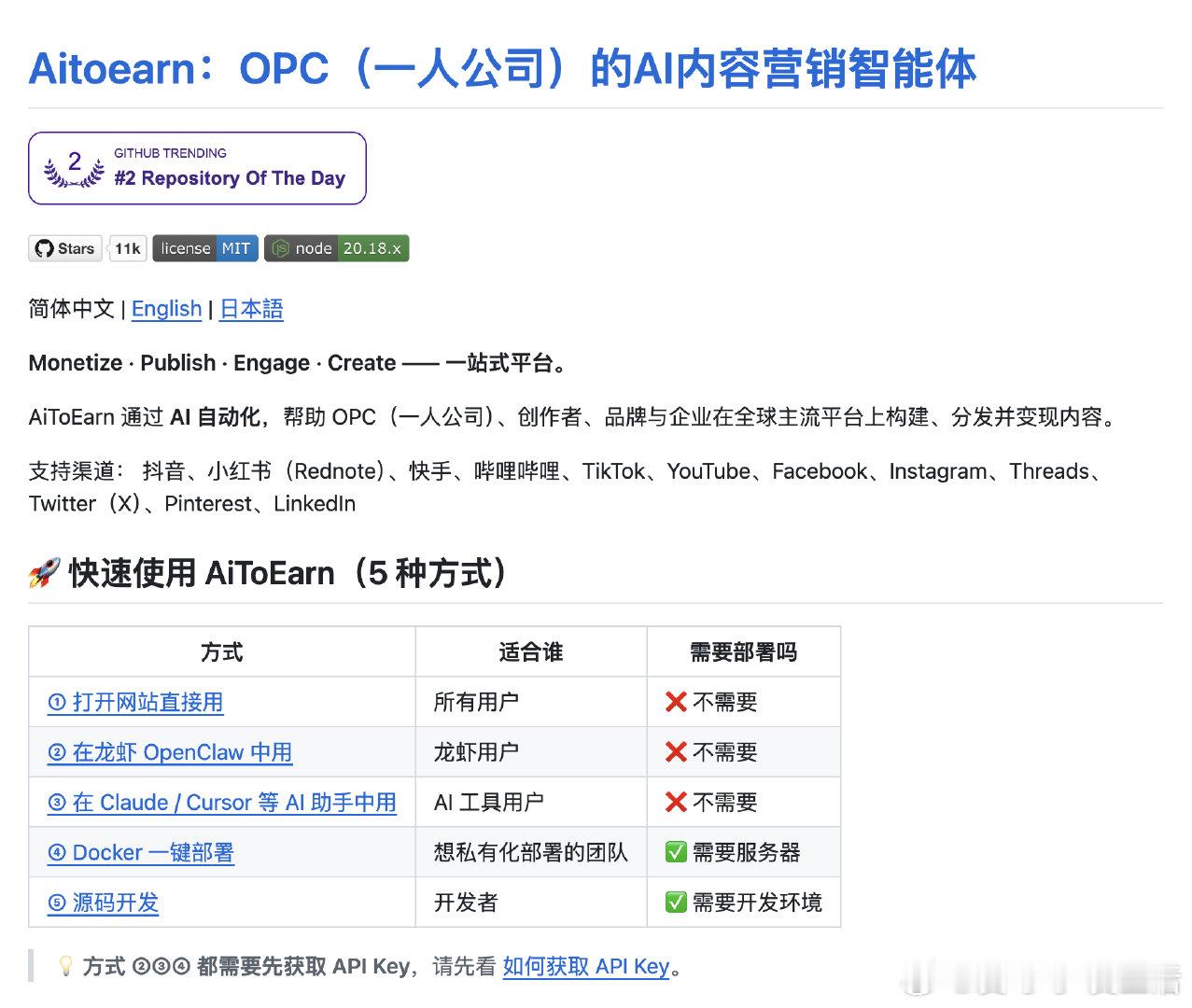1192x1008 pixels.
Task: Open the 打开网站直接用 link
Action: (135, 702)
